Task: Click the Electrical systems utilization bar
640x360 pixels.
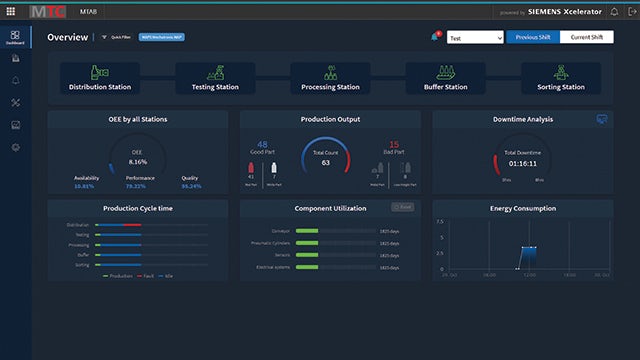Action: (336, 267)
